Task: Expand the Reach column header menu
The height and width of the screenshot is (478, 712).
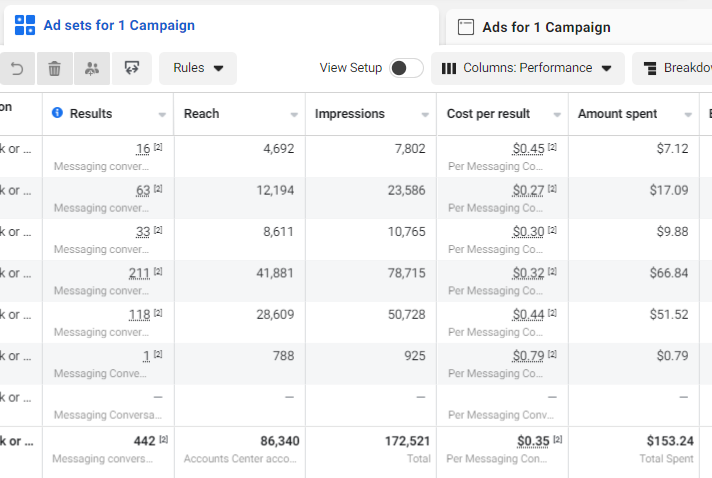Action: 294,114
